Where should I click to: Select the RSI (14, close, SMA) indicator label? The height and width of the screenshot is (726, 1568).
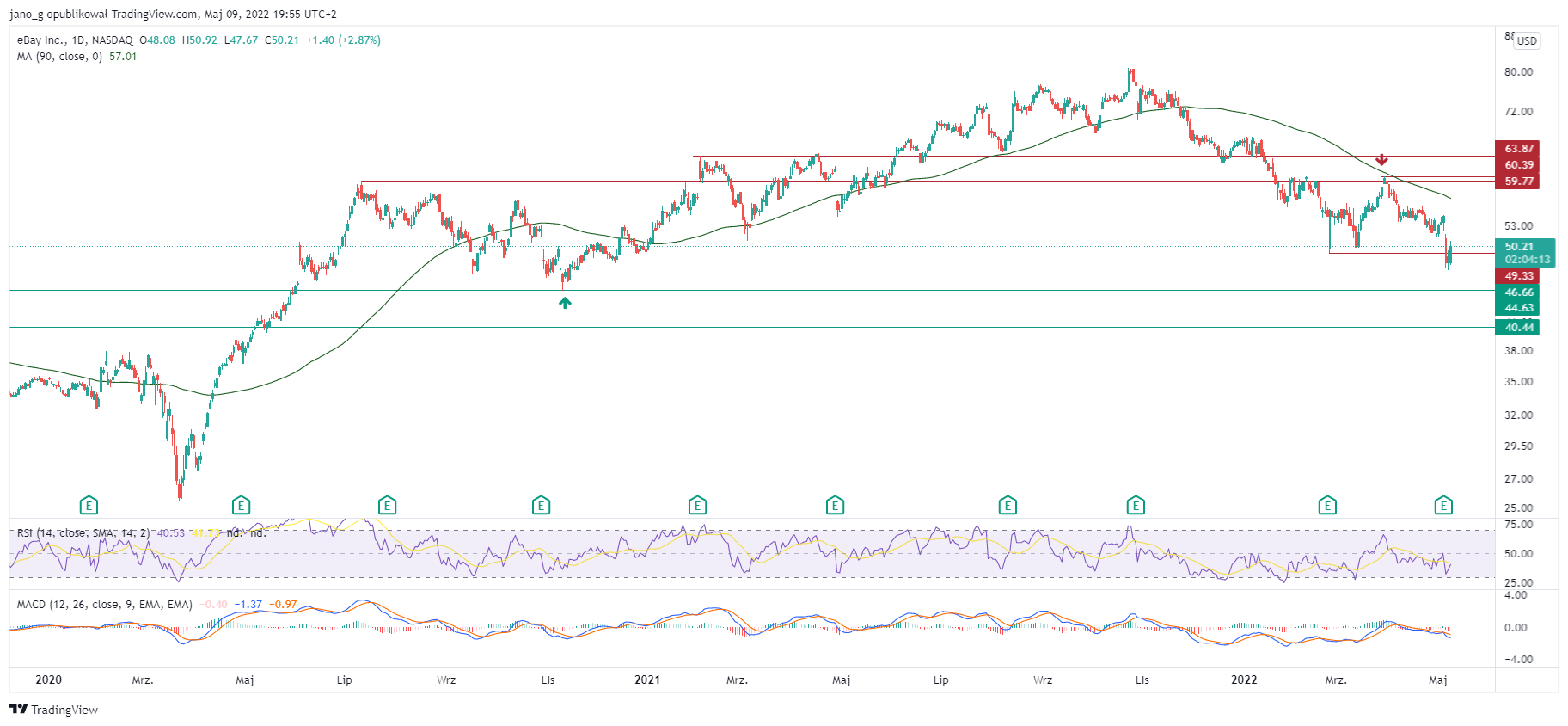(83, 533)
